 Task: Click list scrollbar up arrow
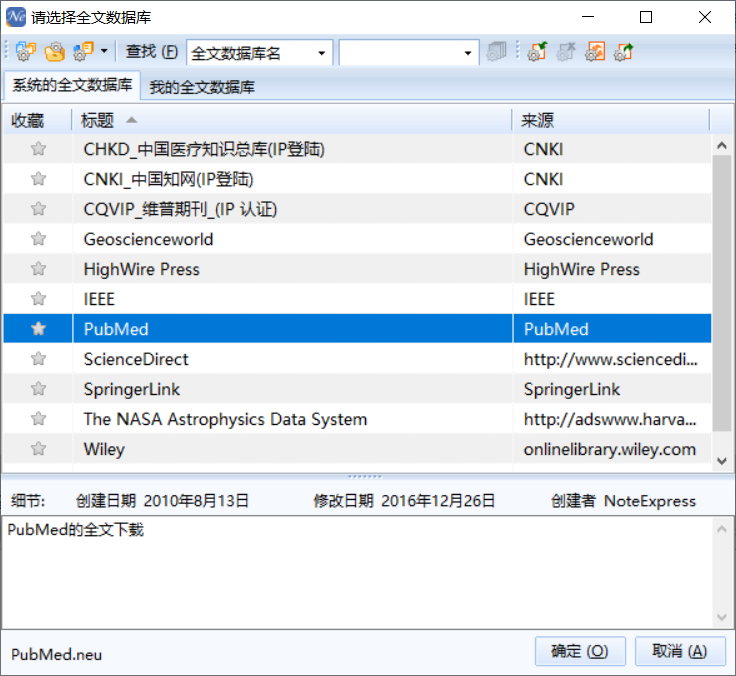point(722,146)
